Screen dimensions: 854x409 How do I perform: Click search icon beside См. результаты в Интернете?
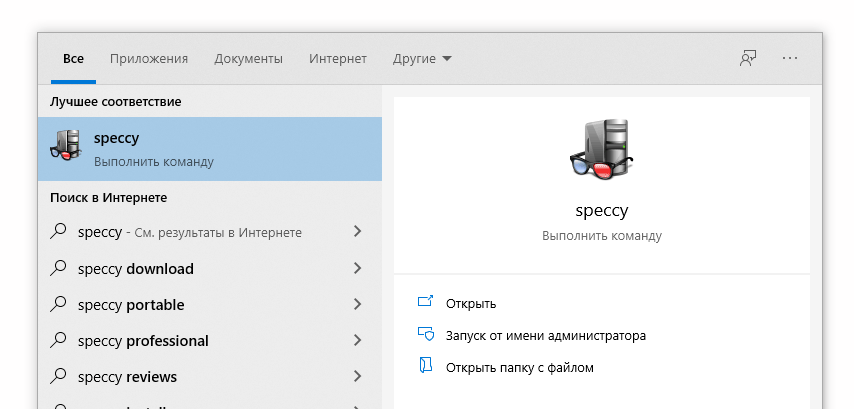point(58,231)
